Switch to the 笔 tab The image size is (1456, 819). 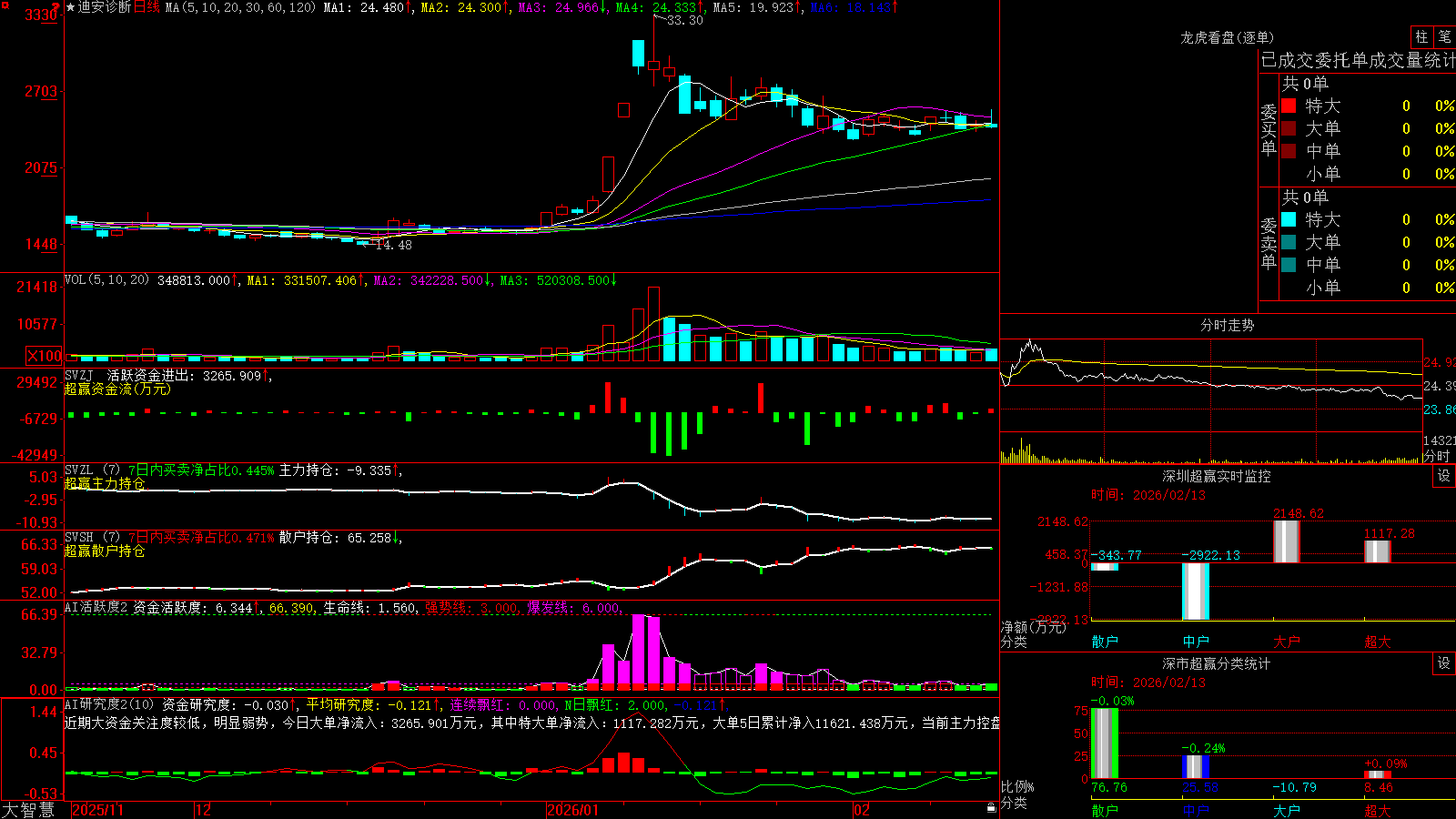pos(1444,36)
